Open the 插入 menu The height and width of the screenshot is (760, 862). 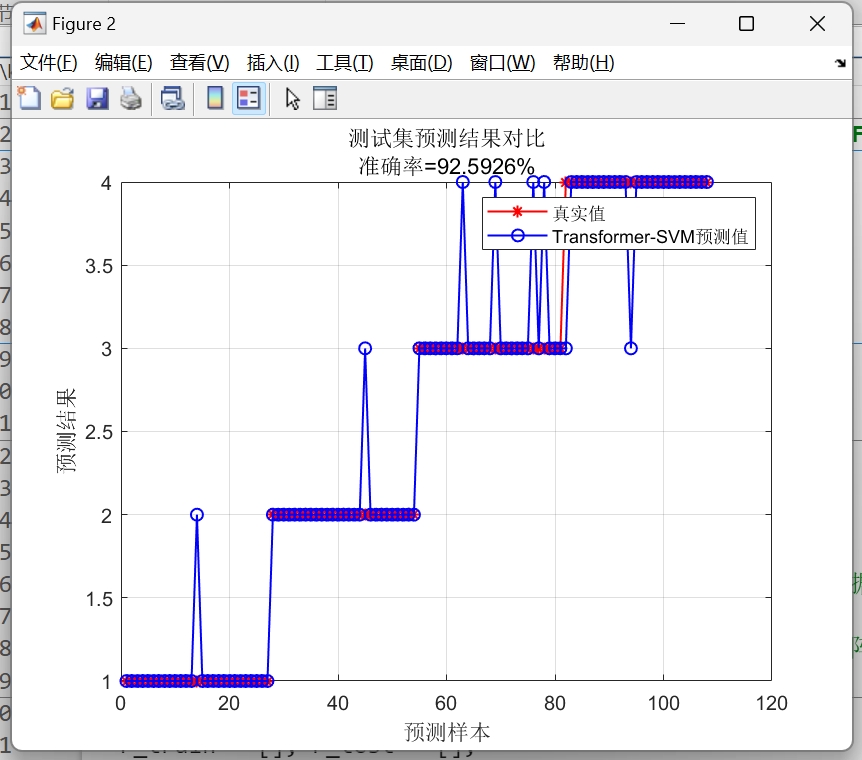click(x=270, y=61)
